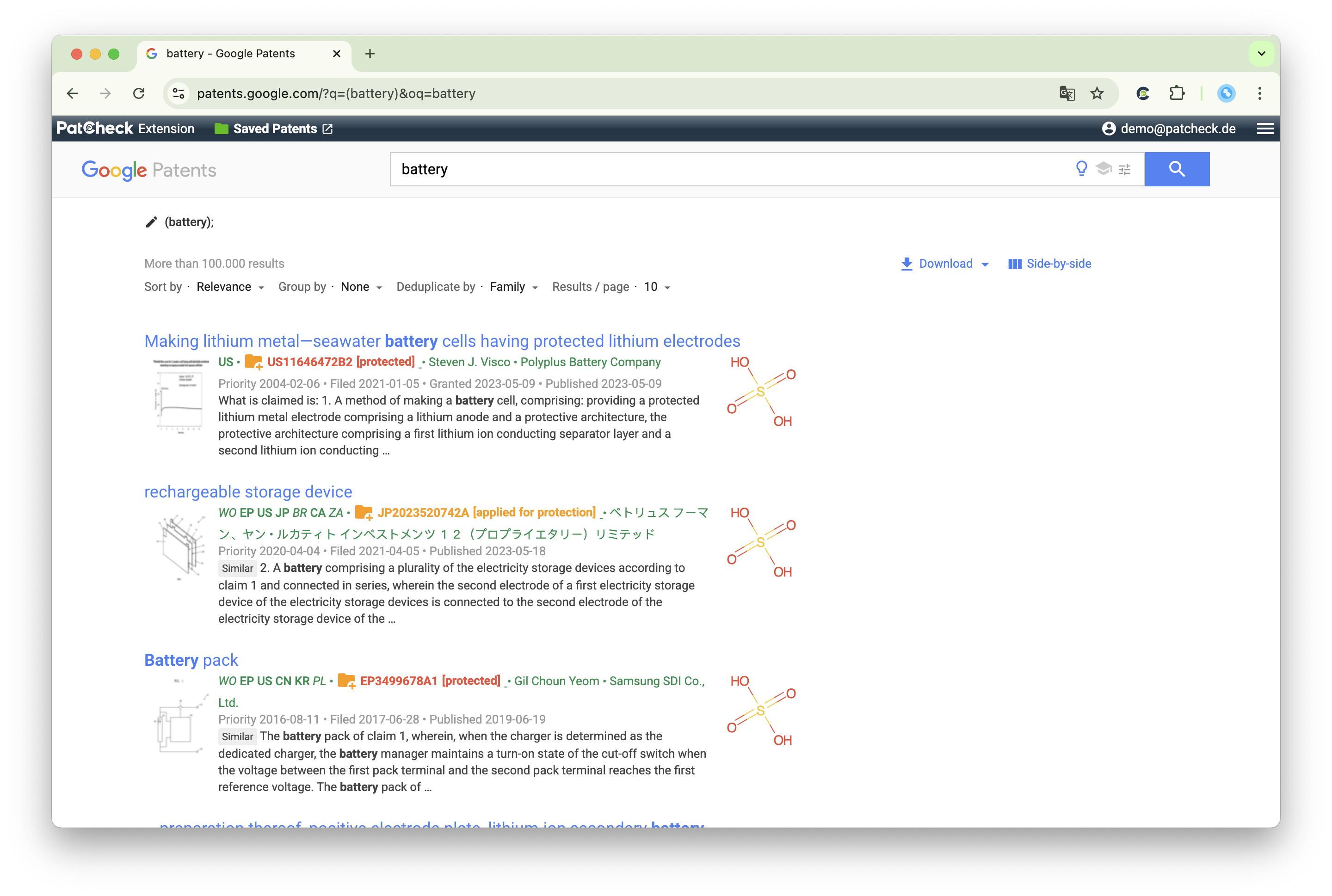
Task: Open the rechargeable storage device patent
Action: (x=247, y=491)
